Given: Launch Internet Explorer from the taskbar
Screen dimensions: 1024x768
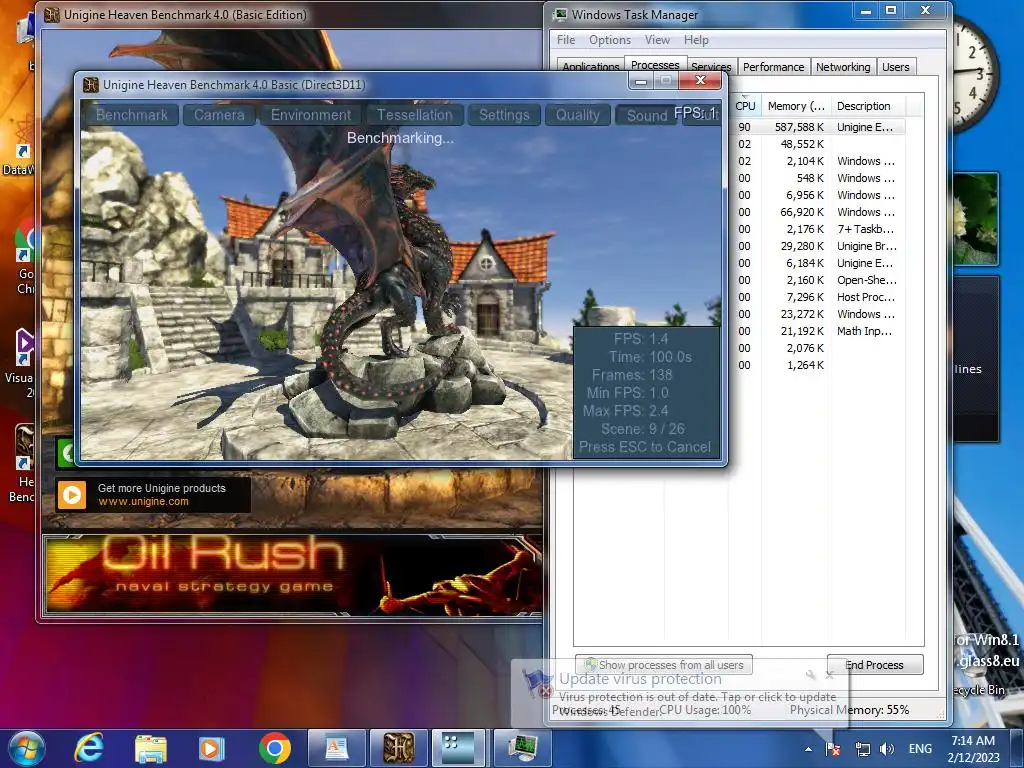Looking at the screenshot, I should click(x=88, y=748).
